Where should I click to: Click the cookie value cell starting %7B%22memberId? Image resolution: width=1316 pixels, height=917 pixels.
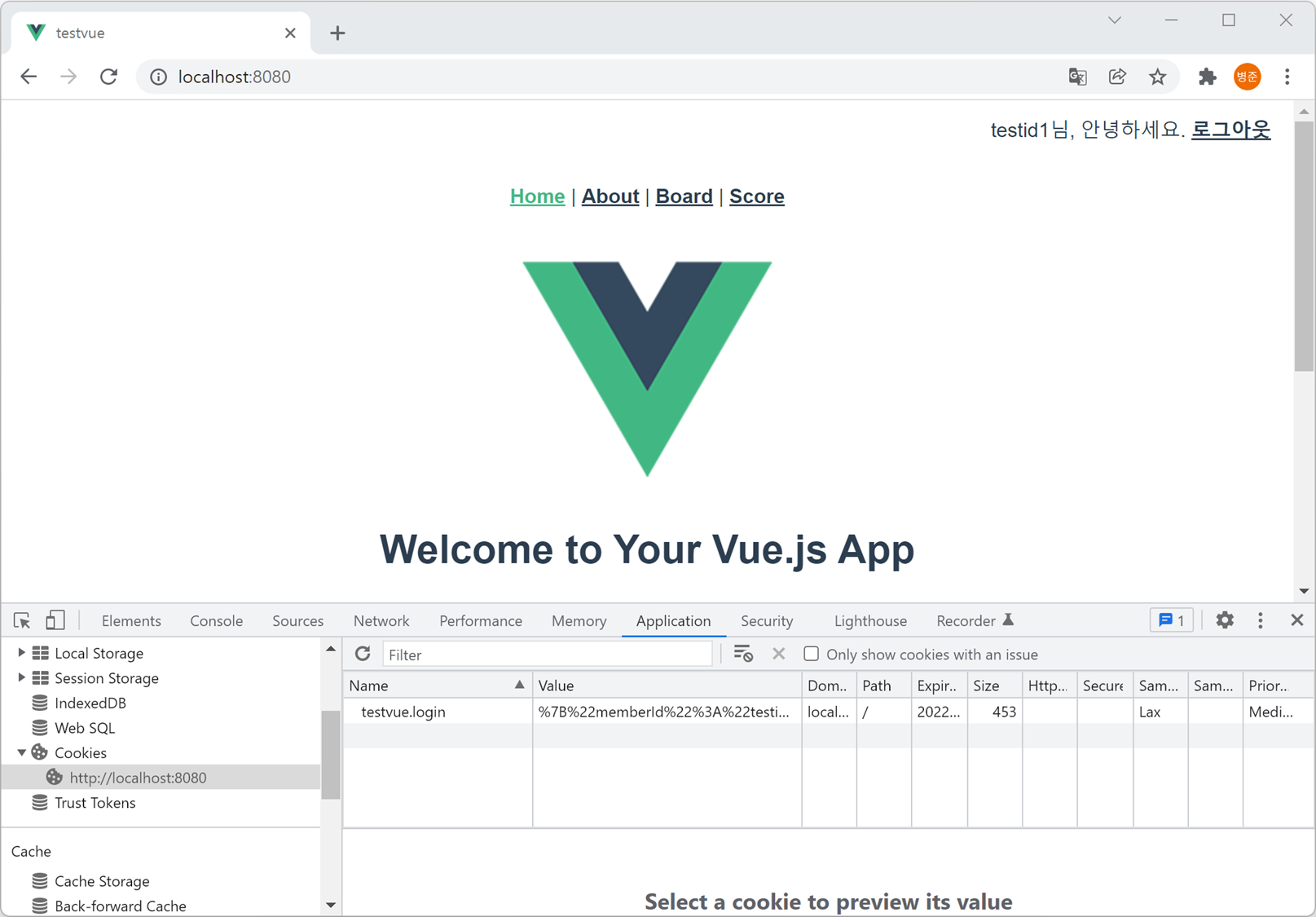667,712
